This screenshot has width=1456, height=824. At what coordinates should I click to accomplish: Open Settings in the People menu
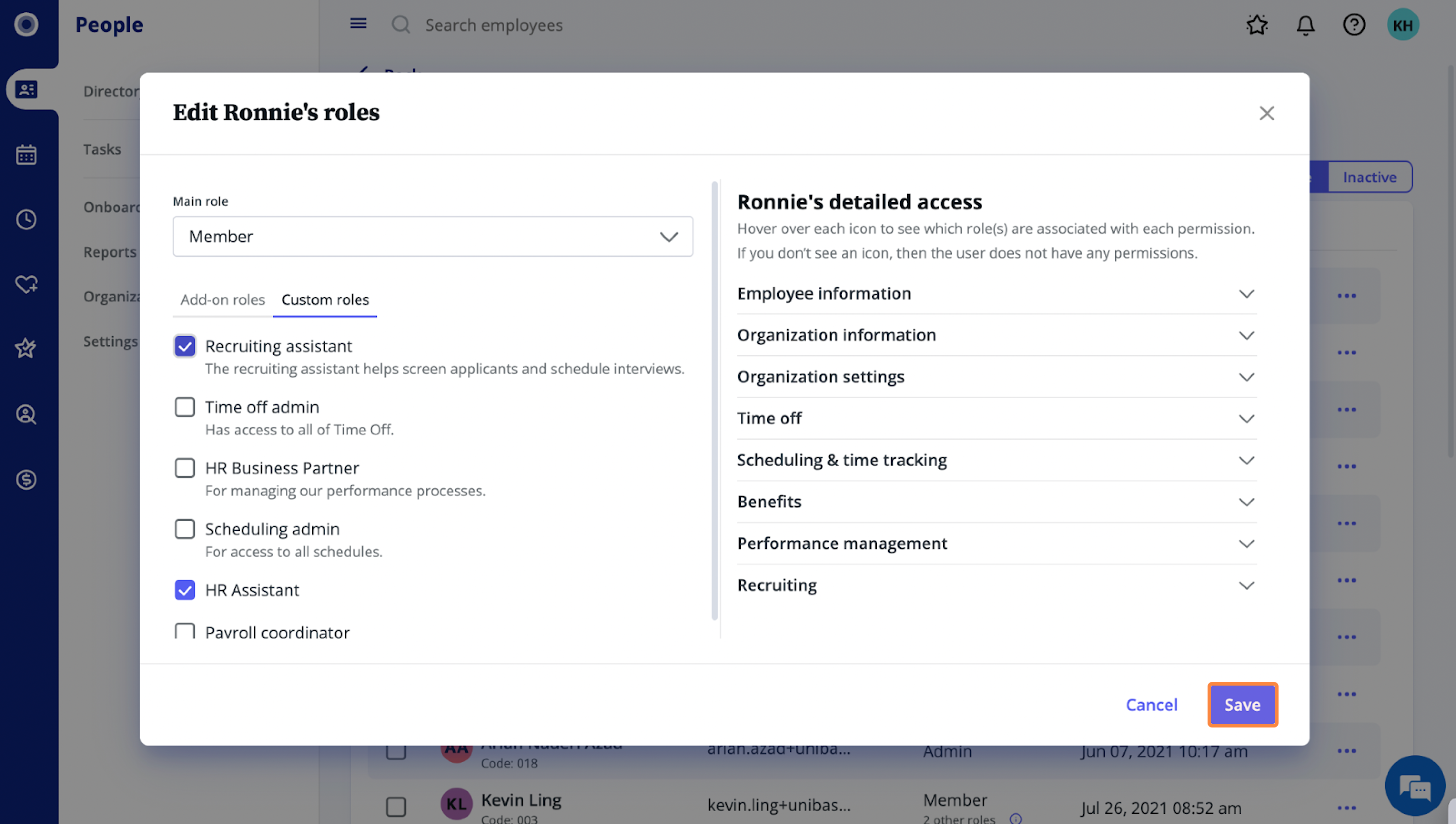[x=110, y=341]
